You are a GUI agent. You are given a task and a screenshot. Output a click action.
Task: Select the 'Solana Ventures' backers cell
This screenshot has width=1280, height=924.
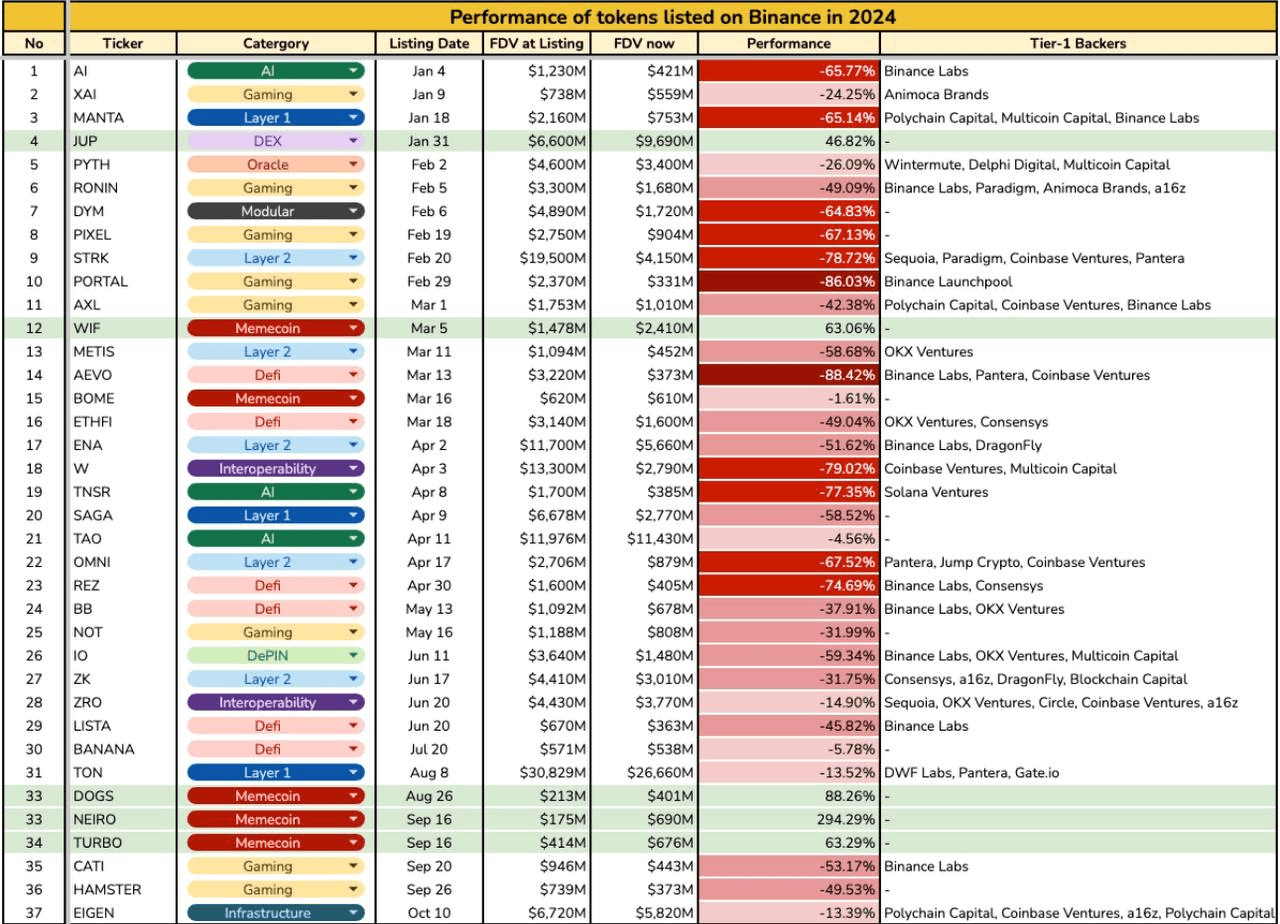(x=1079, y=492)
